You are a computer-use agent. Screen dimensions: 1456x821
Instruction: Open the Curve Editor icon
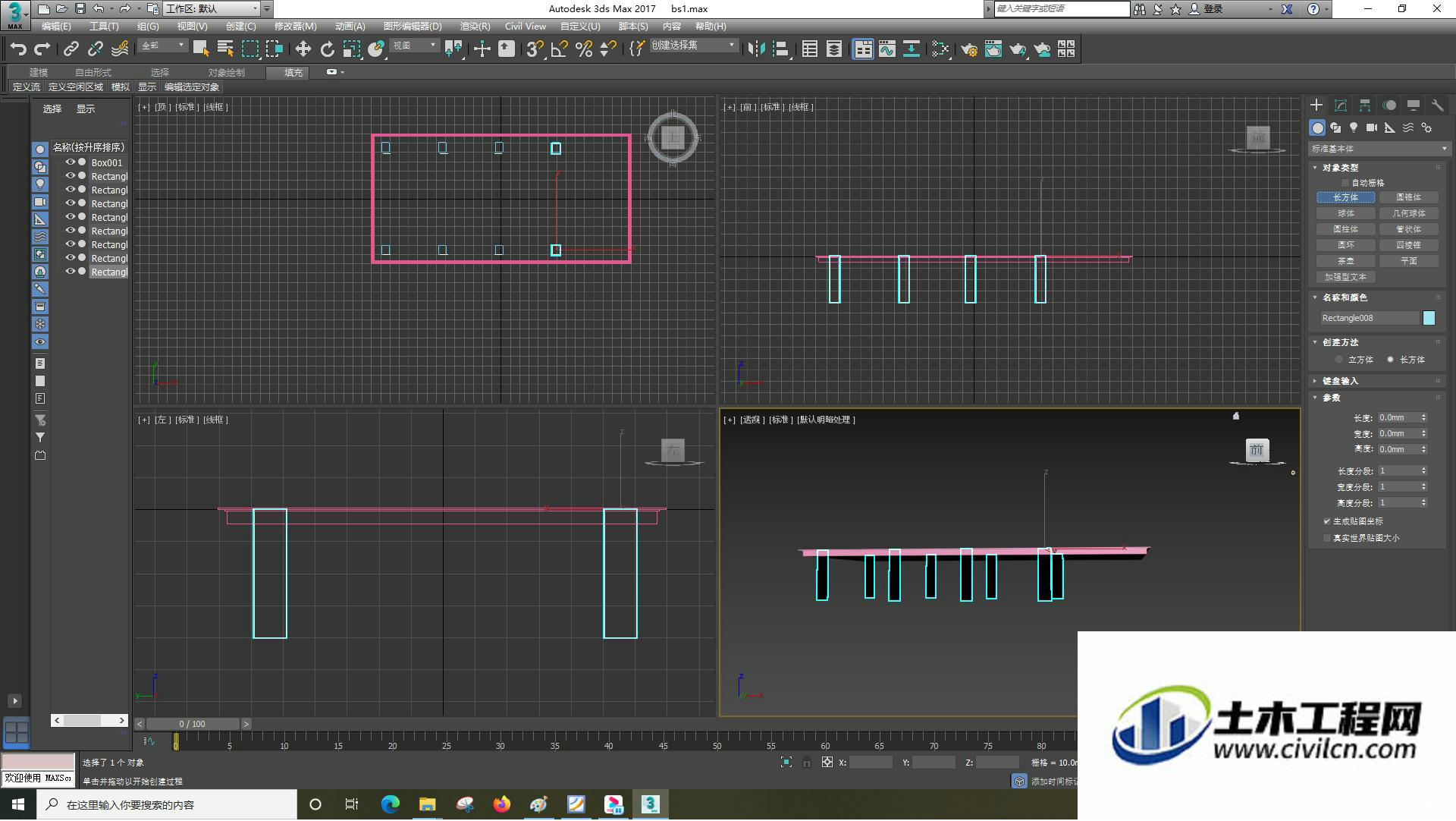(x=887, y=49)
